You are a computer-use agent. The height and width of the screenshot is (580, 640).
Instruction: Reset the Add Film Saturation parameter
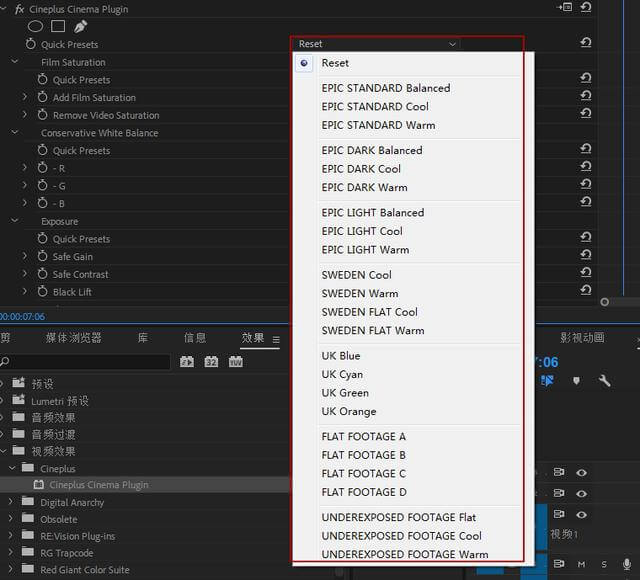[585, 97]
